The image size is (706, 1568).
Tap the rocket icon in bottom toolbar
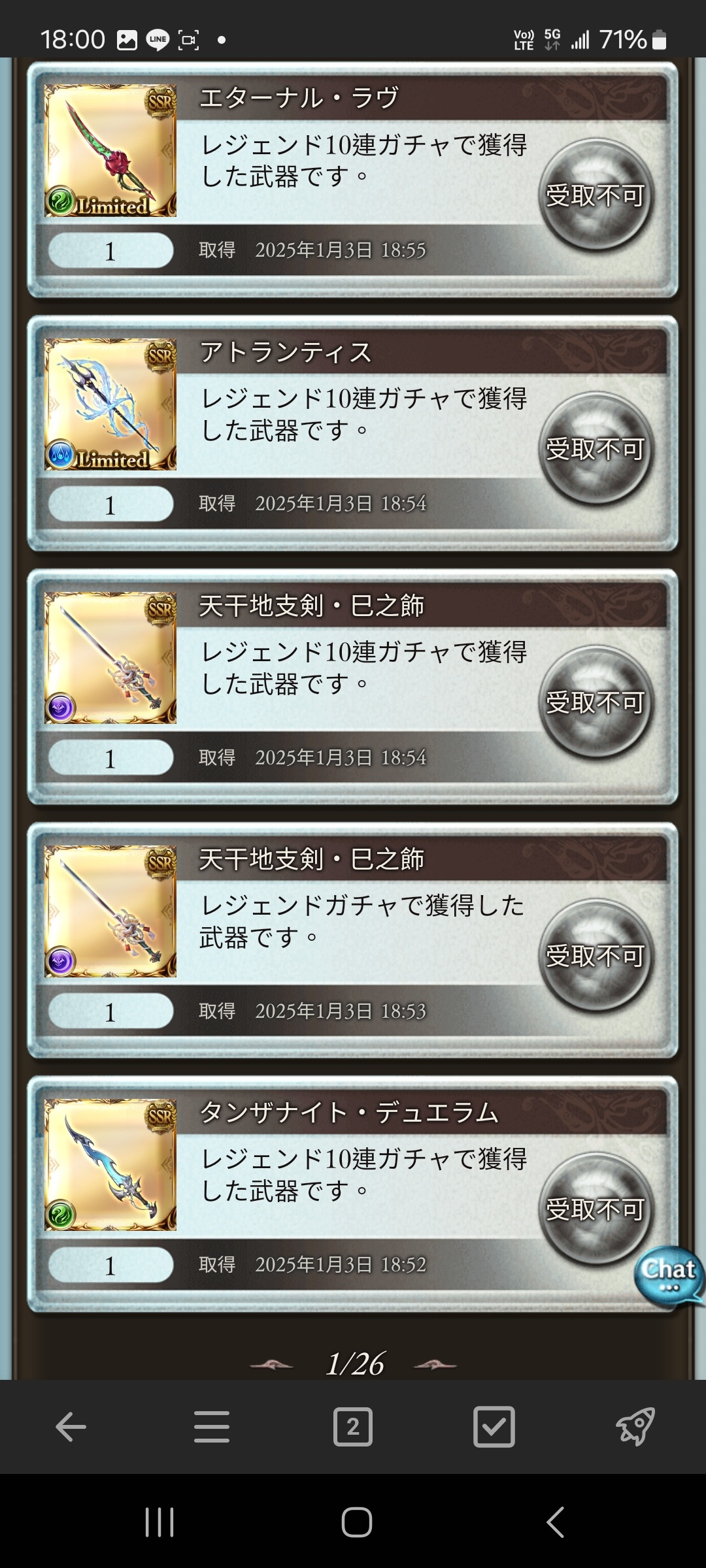point(635,1427)
